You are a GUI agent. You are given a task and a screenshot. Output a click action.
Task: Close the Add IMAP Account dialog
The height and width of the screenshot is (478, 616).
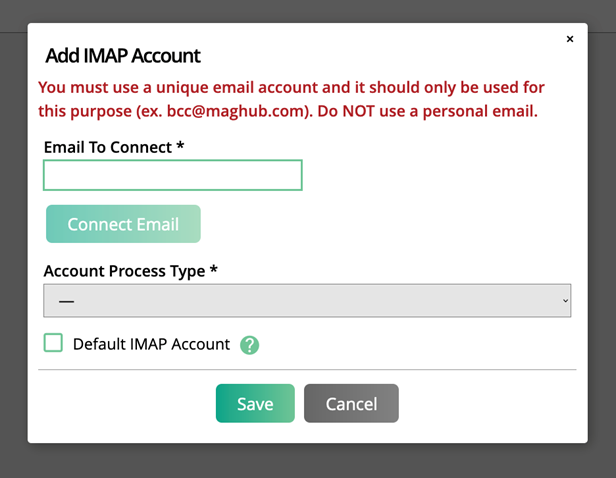pos(570,40)
